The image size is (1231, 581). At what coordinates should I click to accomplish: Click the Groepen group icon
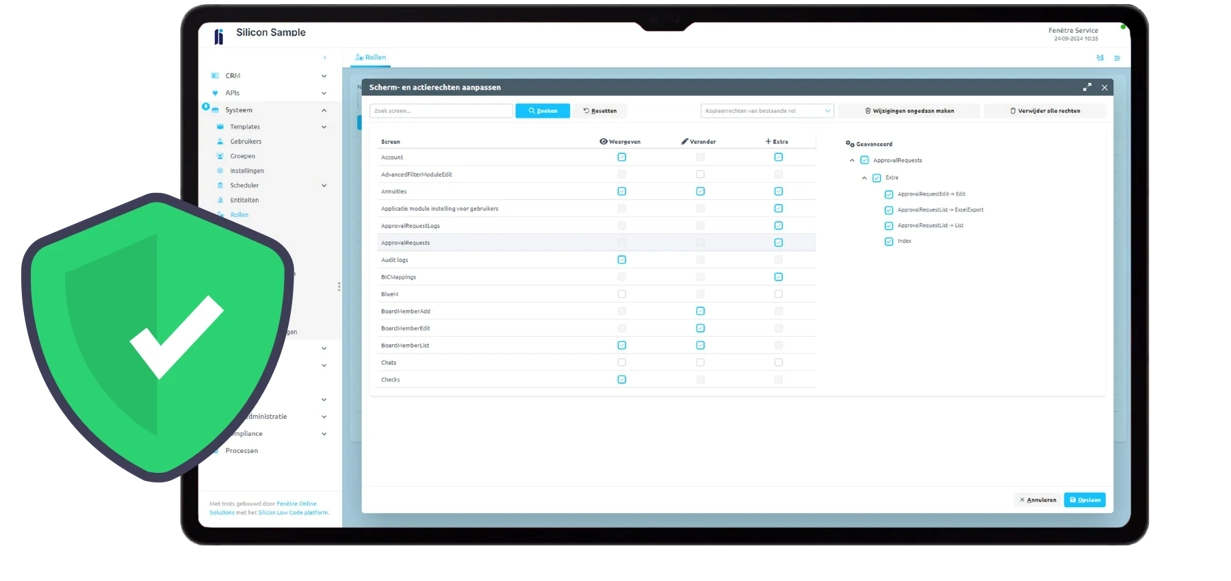(220, 156)
